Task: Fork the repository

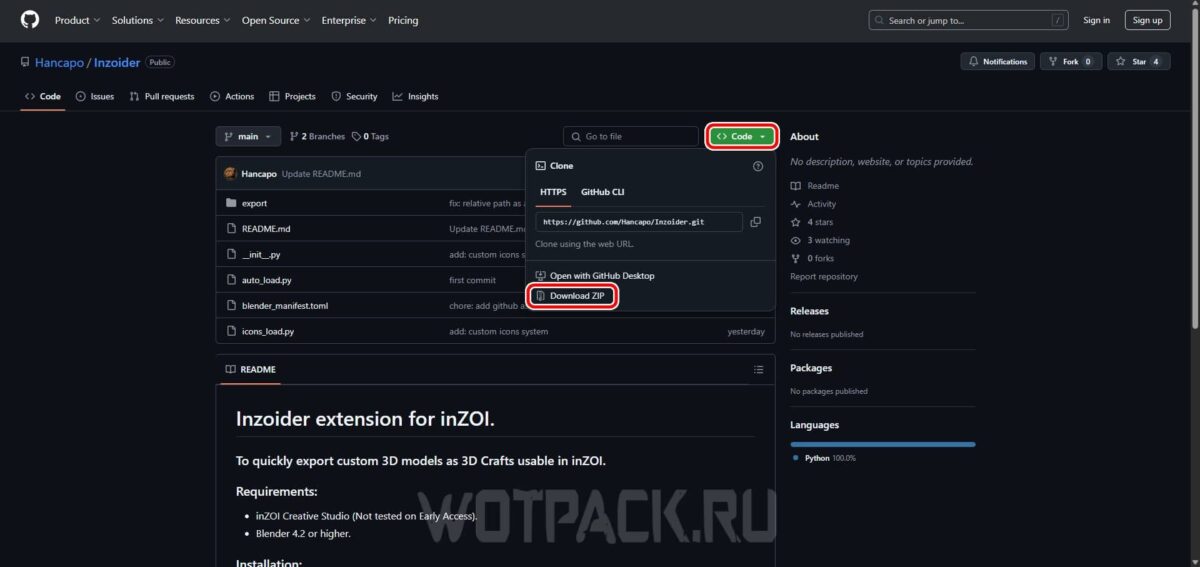Action: (x=1071, y=61)
